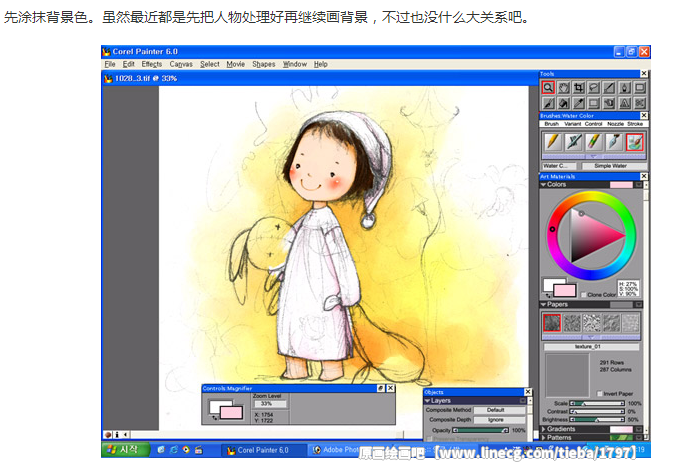Select the Paint Bucket tool
This screenshot has width=677, height=472.
click(563, 103)
